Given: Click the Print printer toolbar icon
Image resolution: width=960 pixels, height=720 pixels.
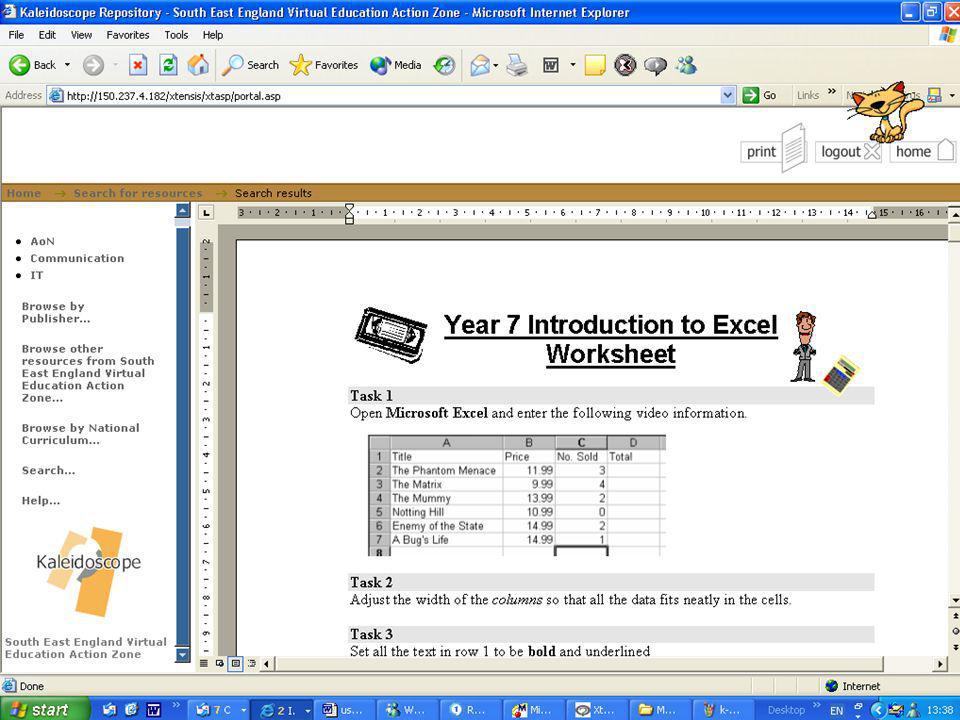Looking at the screenshot, I should tap(517, 65).
